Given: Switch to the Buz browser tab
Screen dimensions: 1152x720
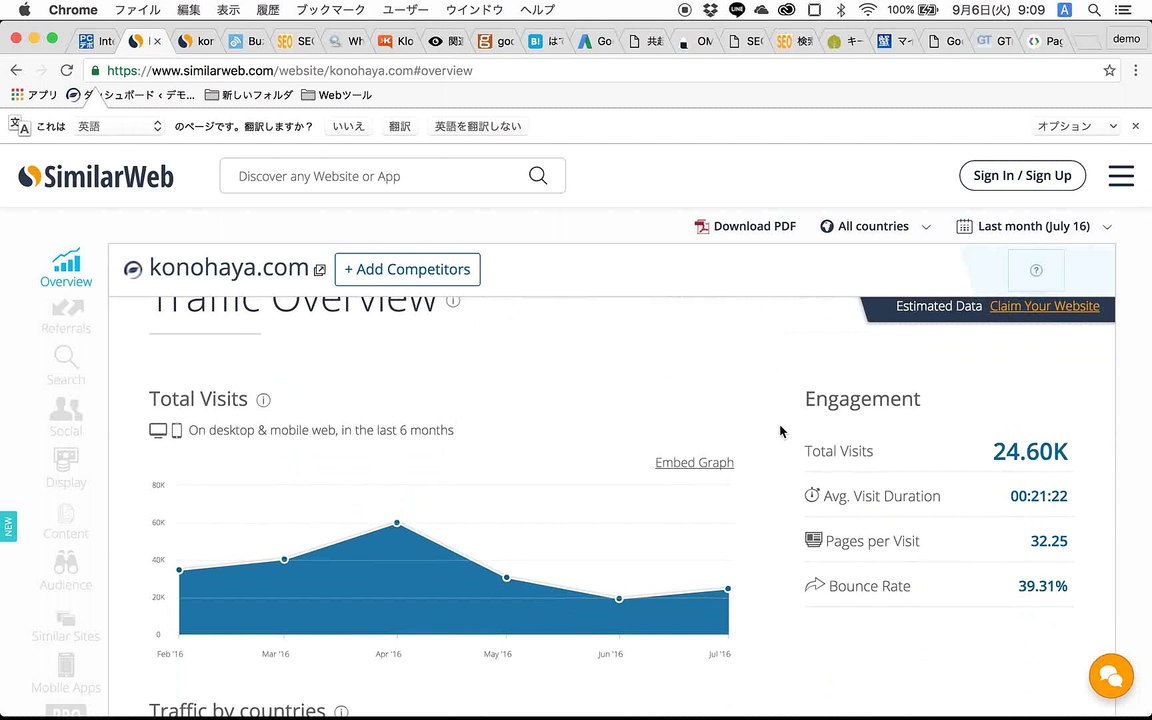Looking at the screenshot, I should point(246,41).
